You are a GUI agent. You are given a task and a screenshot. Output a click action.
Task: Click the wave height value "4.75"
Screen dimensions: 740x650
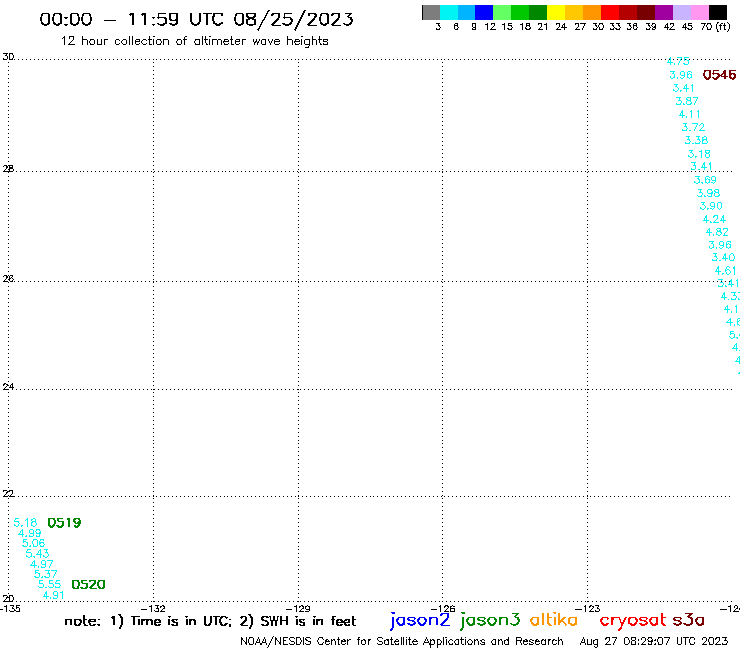click(678, 61)
